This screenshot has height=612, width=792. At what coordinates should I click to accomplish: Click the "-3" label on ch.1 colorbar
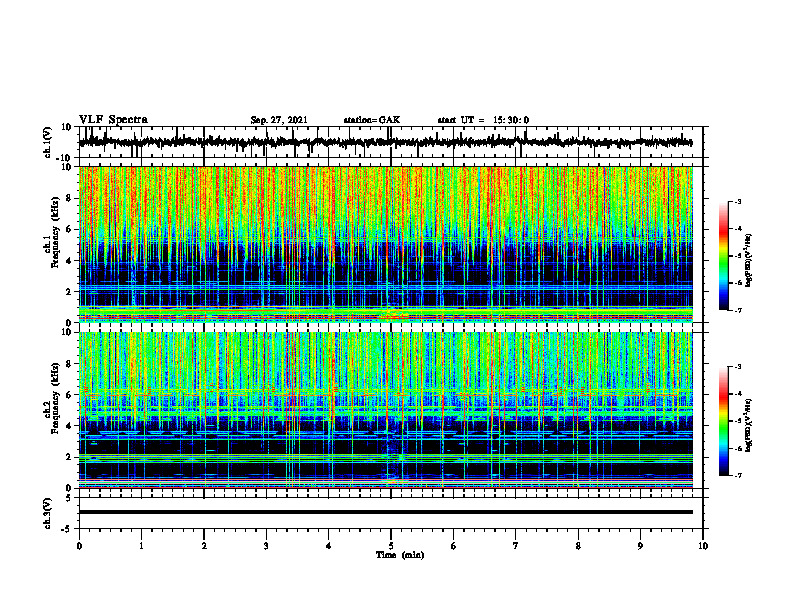[x=737, y=202]
